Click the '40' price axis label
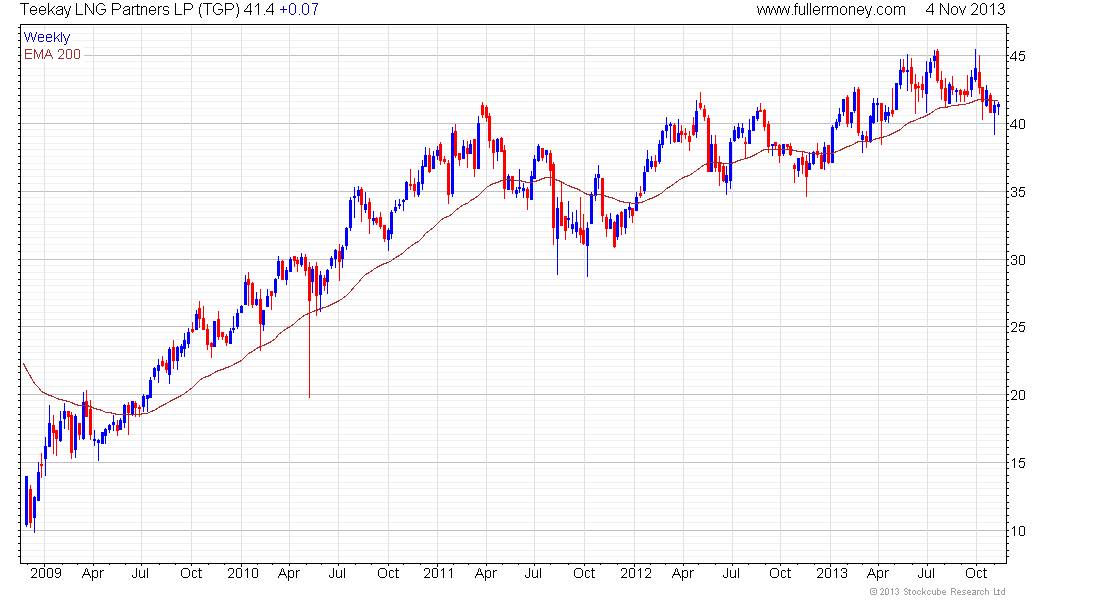The image size is (1100, 600). coord(1017,124)
